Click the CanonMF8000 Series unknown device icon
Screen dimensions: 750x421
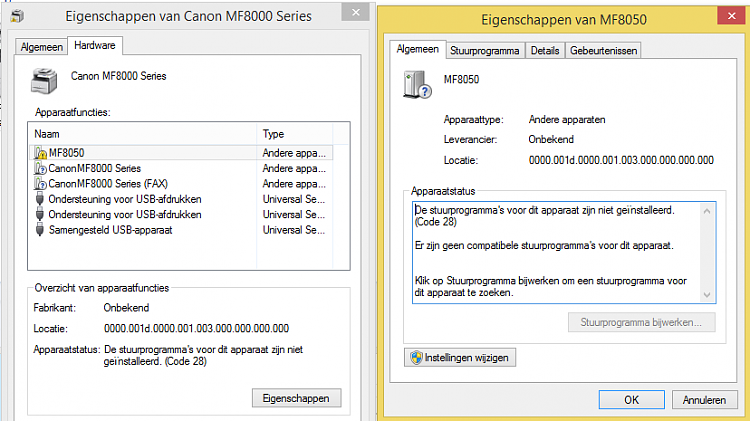pyautogui.click(x=41, y=168)
